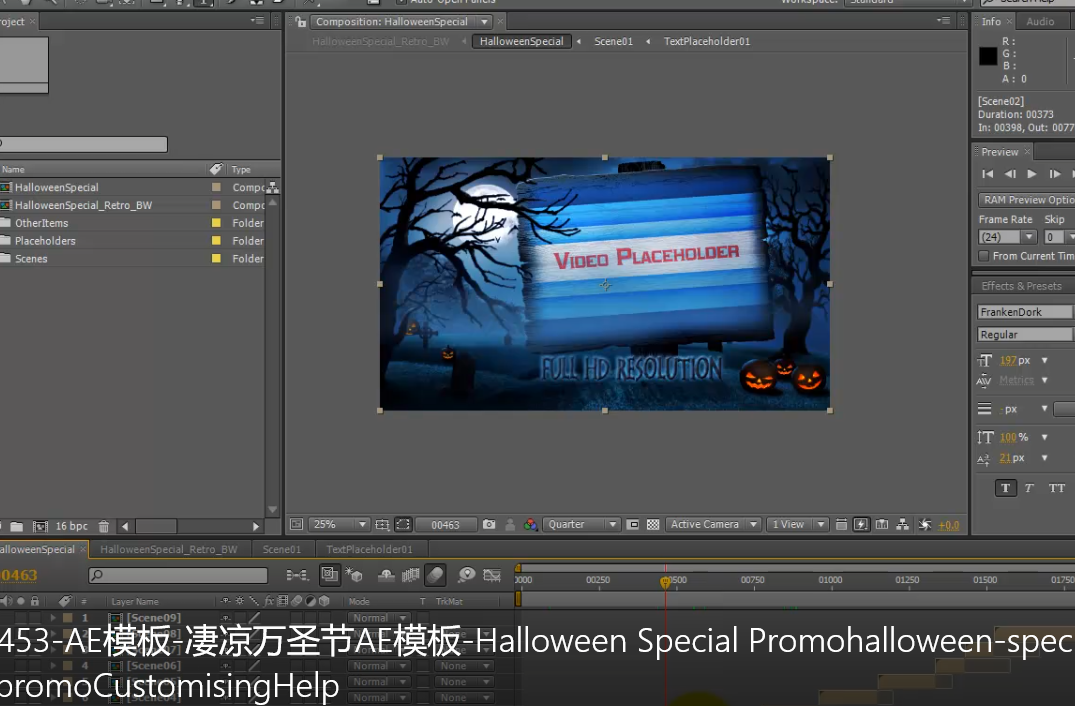Open the timeline panel icon in viewer
This screenshot has height=706, width=1075.
point(882,524)
